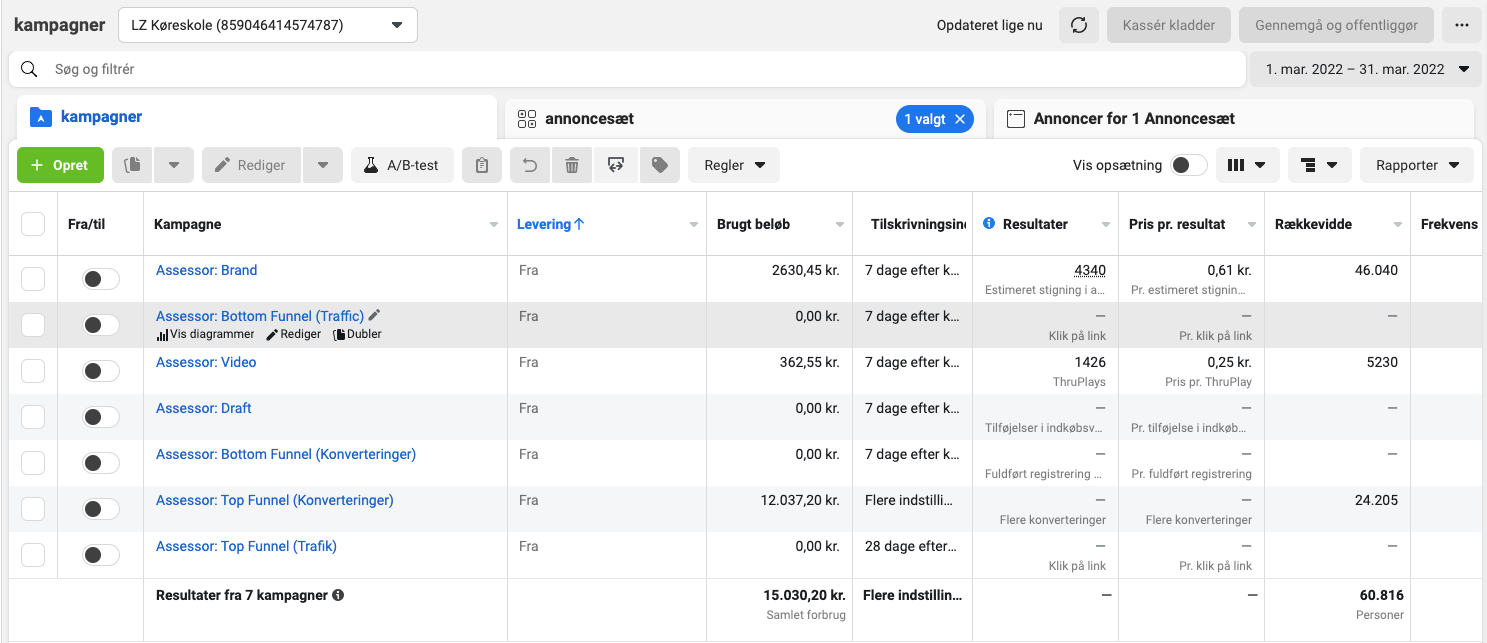Click the duplicate campaign icon in toolbar
This screenshot has height=643, width=1487.
click(132, 165)
